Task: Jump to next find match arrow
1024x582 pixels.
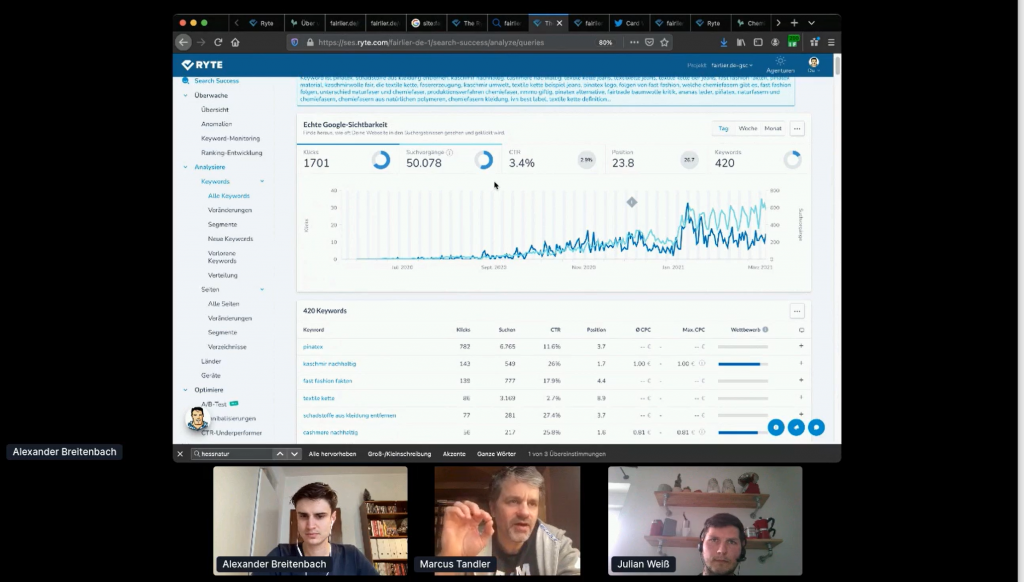Action: pyautogui.click(x=295, y=454)
